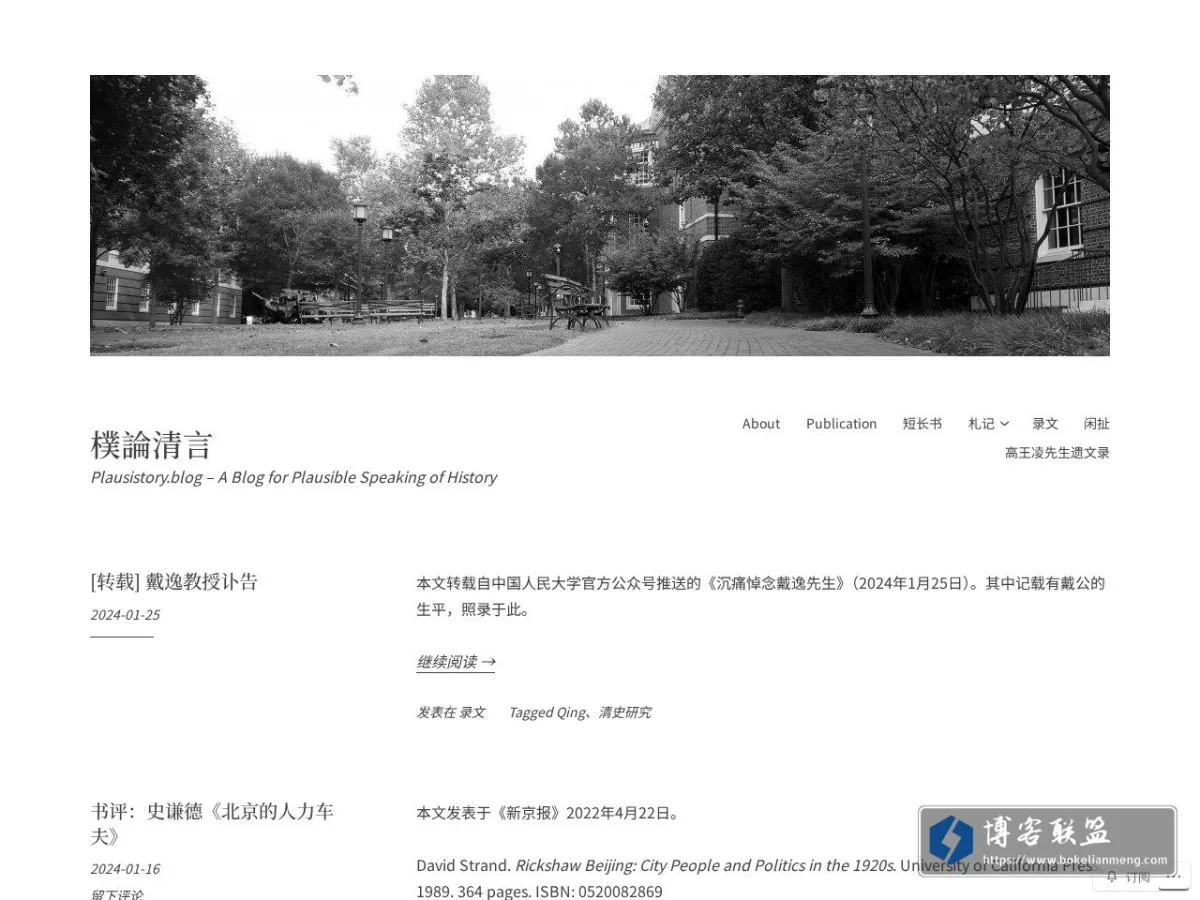Follow the 继续阅读 → link
The image size is (1200, 900).
(x=456, y=662)
